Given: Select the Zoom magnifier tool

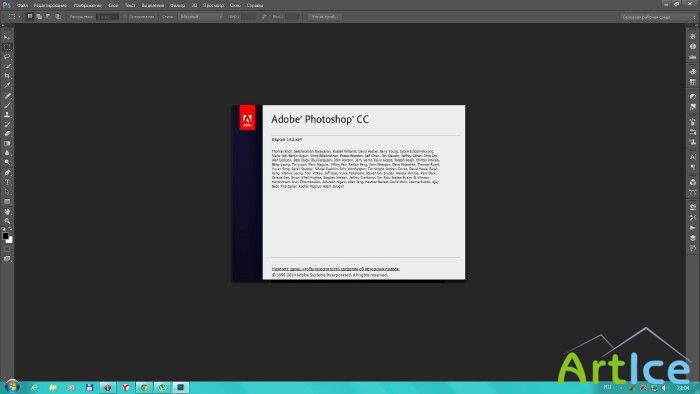Looking at the screenshot, I should [x=7, y=221].
